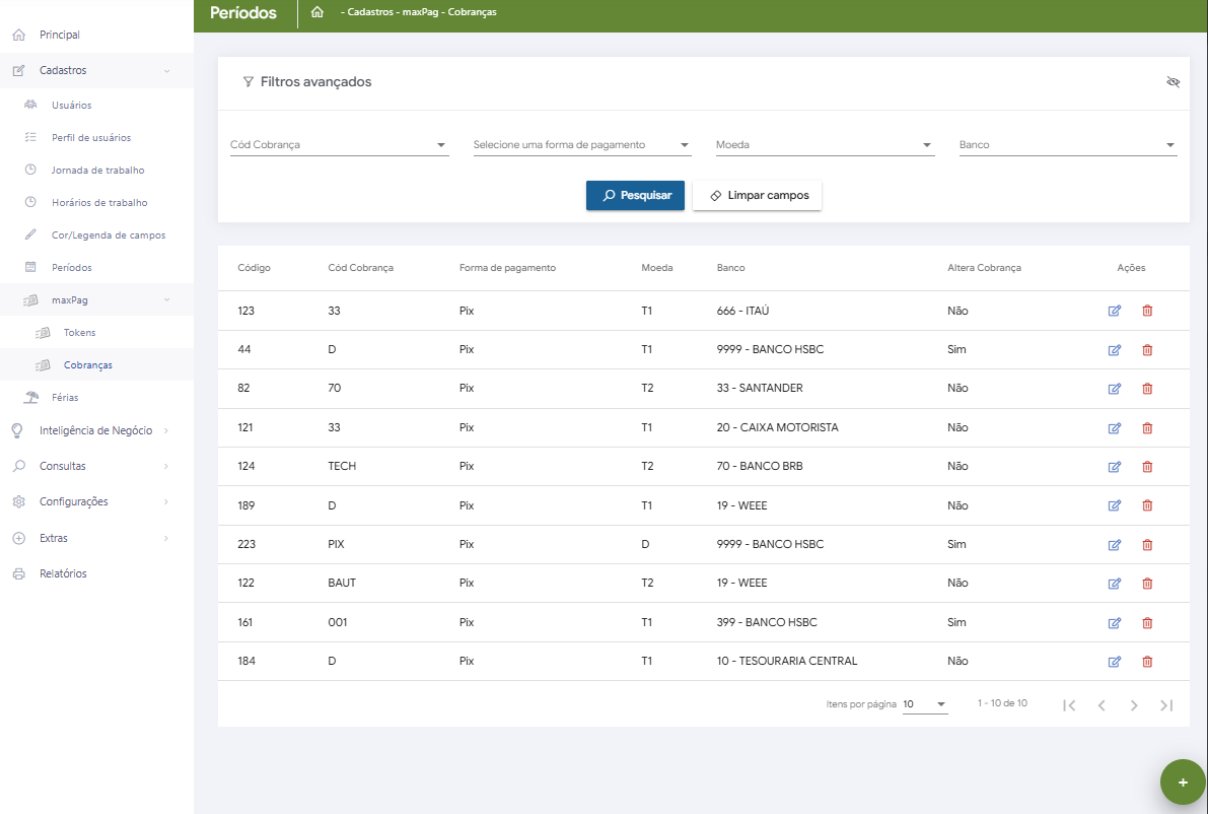Expand the Inteligência de Negócio menu
Viewport: 1208px width, 814px height.
[x=96, y=431]
